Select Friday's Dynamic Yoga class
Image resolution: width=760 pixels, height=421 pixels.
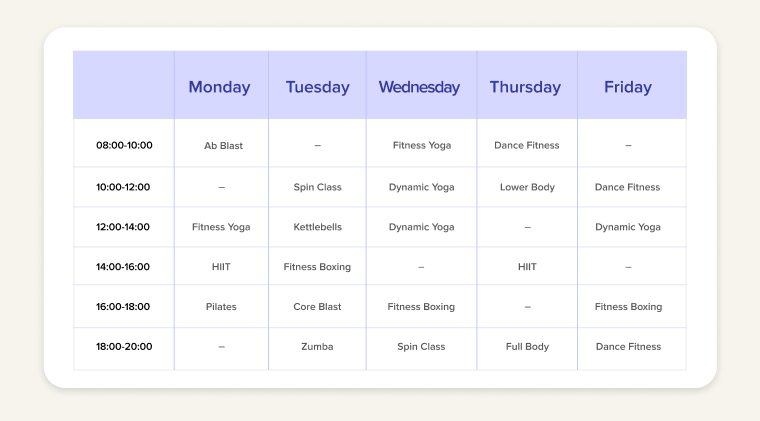tap(628, 227)
